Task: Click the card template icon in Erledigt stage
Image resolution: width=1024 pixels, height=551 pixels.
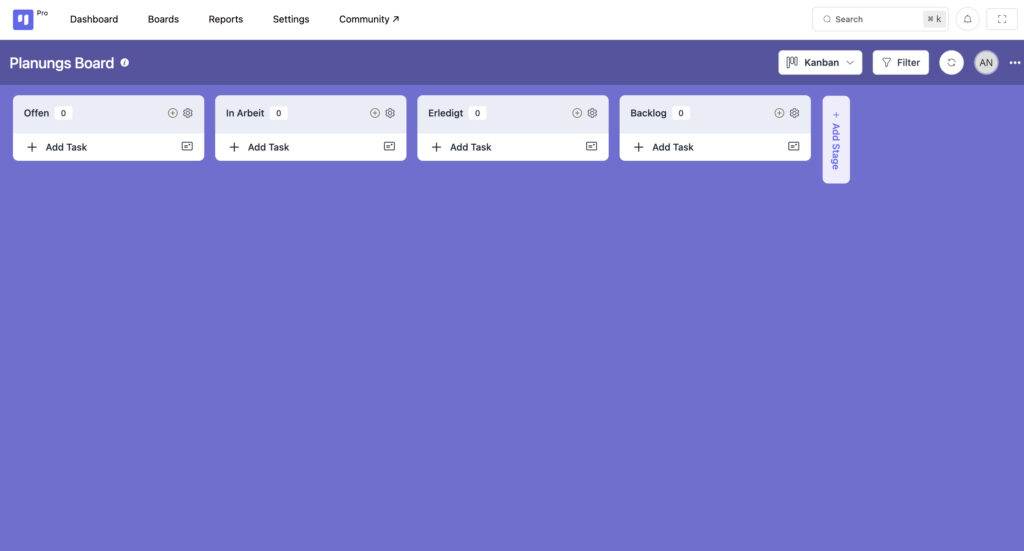Action: click(592, 146)
